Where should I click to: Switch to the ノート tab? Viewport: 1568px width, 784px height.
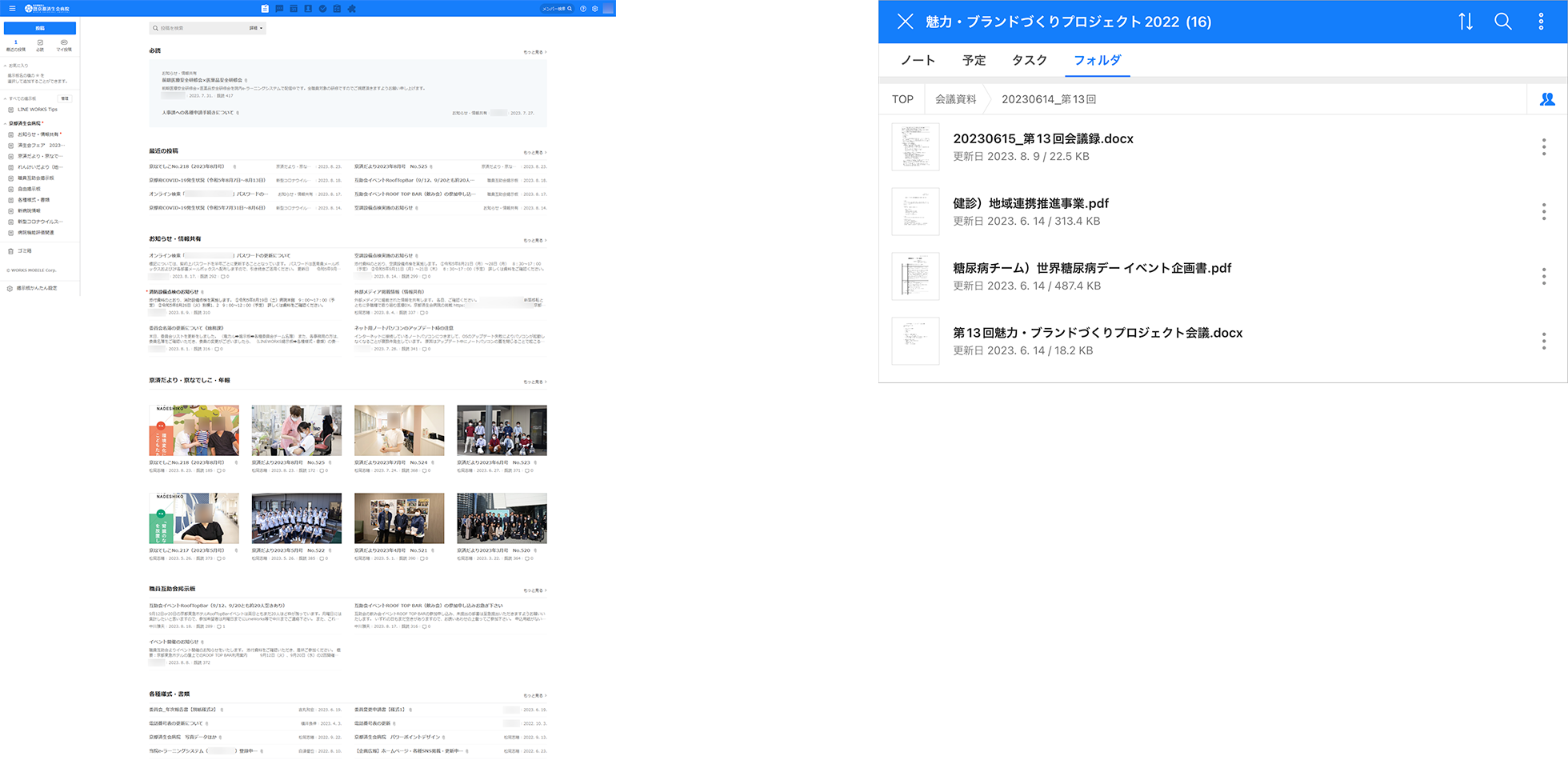click(x=918, y=60)
